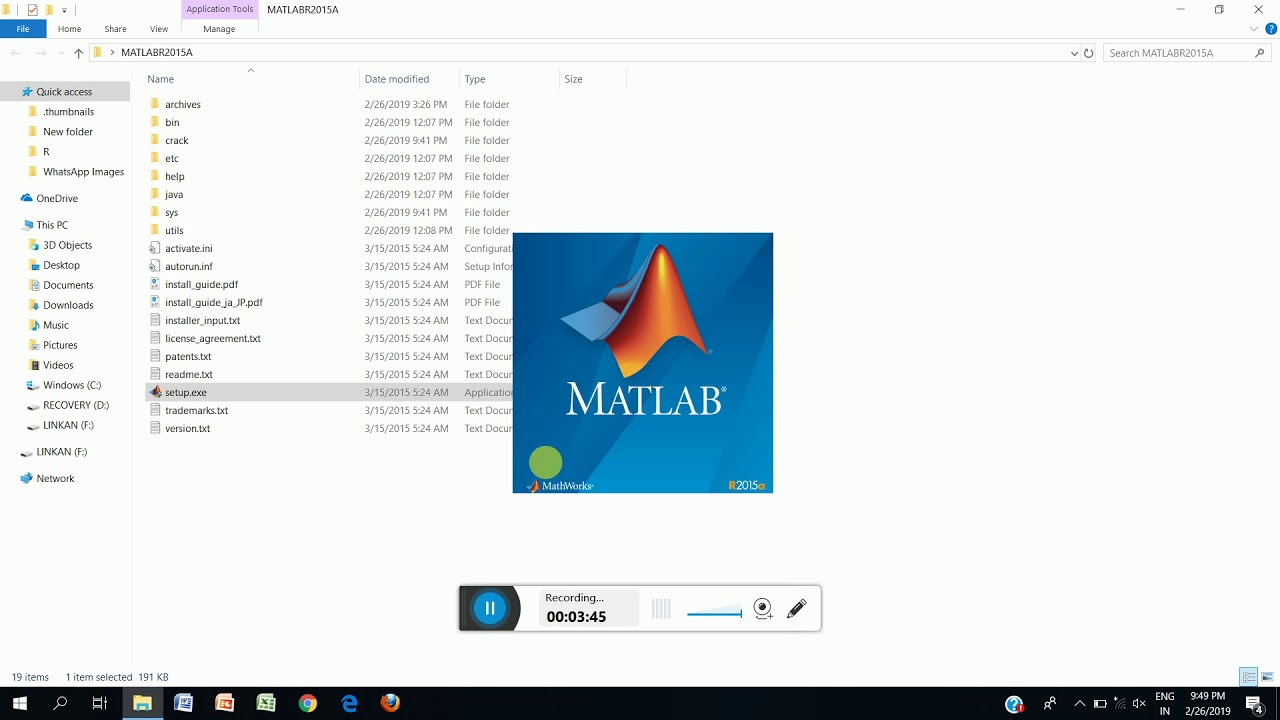Open .thumbnails in Quick access
The width and height of the screenshot is (1280, 720).
68,111
